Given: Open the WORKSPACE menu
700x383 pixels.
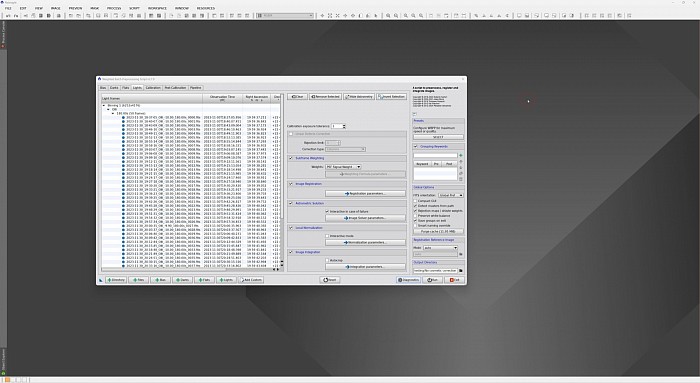Looking at the screenshot, I should point(157,8).
